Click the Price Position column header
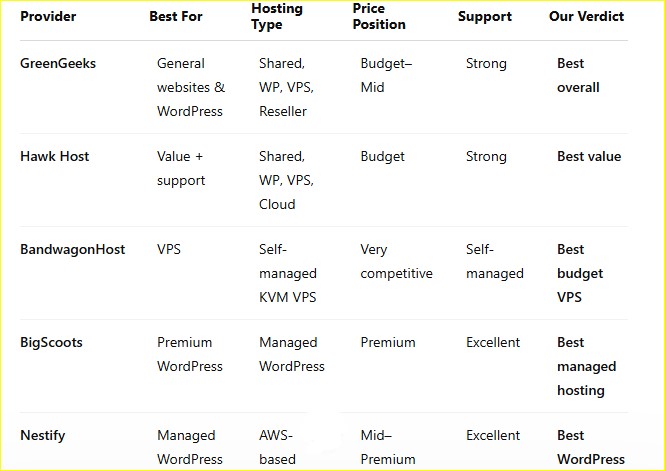Viewport: 665px width, 471px height. [379, 16]
